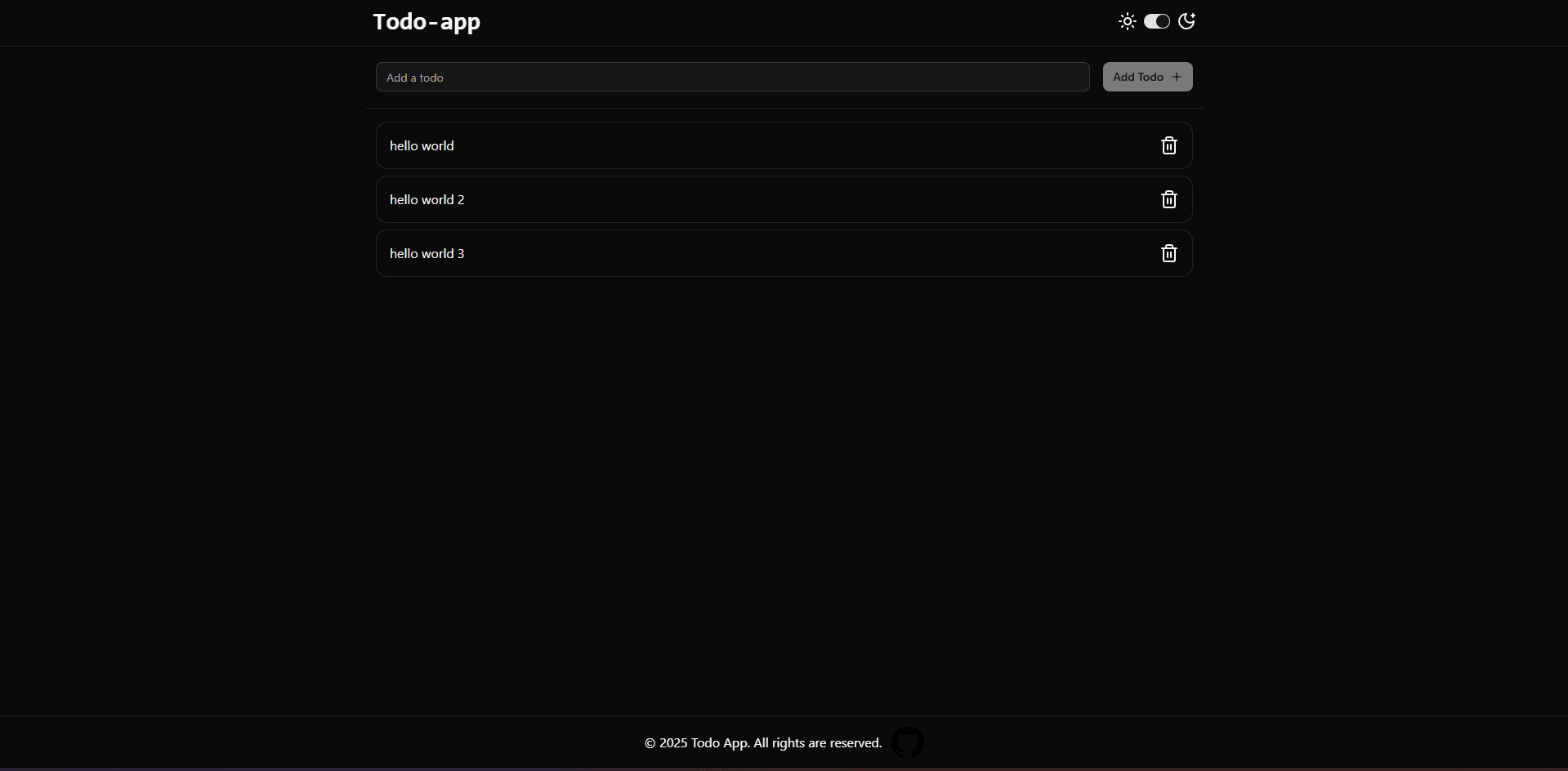Click empty middle of third todo card
1568x771 pixels.
coord(784,253)
